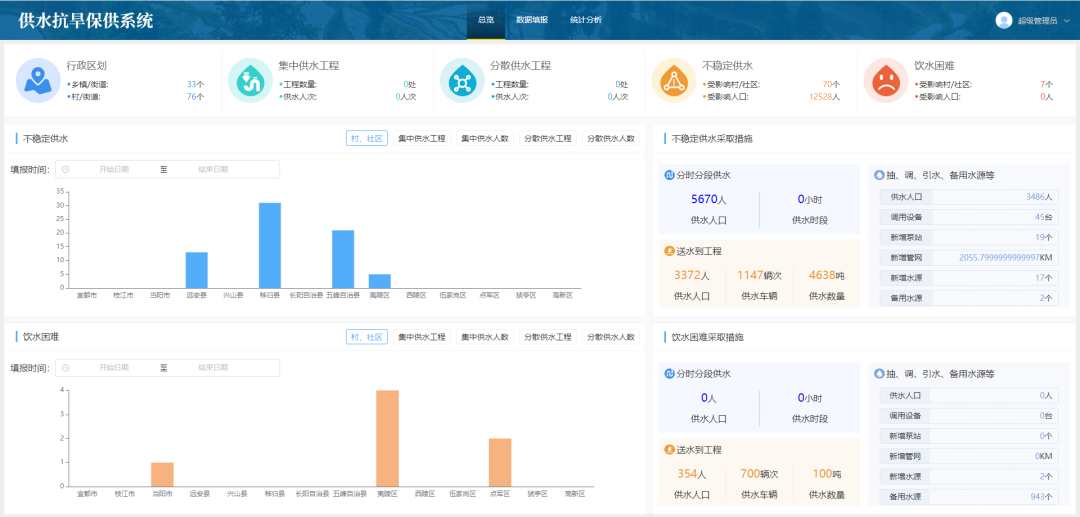Click the 供水抗旱保供系统 title

(86, 20)
